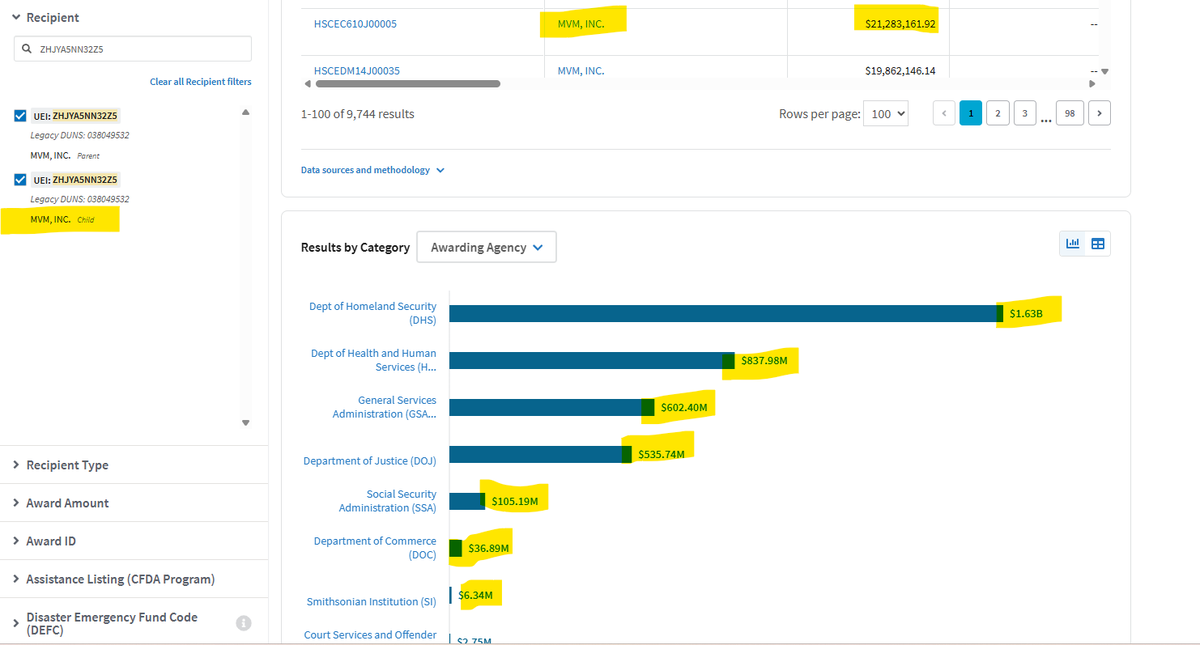Image resolution: width=1200 pixels, height=645 pixels.
Task: Open award HSCEC610J00005
Action: pyautogui.click(x=355, y=23)
